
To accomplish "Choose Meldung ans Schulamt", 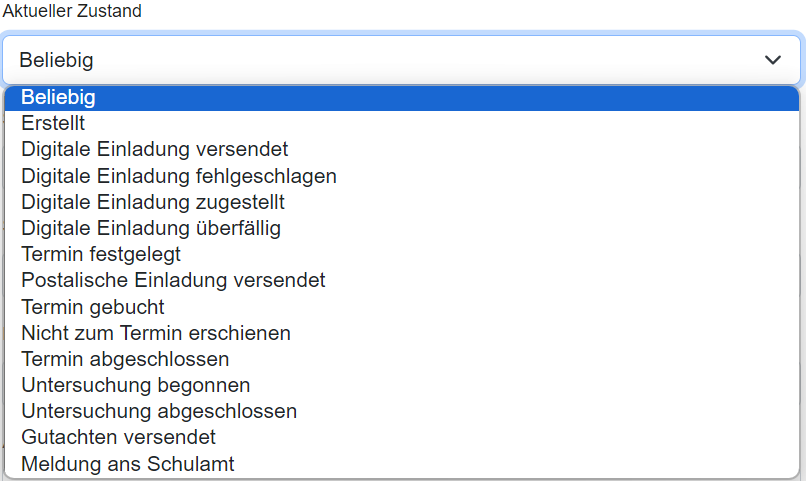I will (x=127, y=463).
